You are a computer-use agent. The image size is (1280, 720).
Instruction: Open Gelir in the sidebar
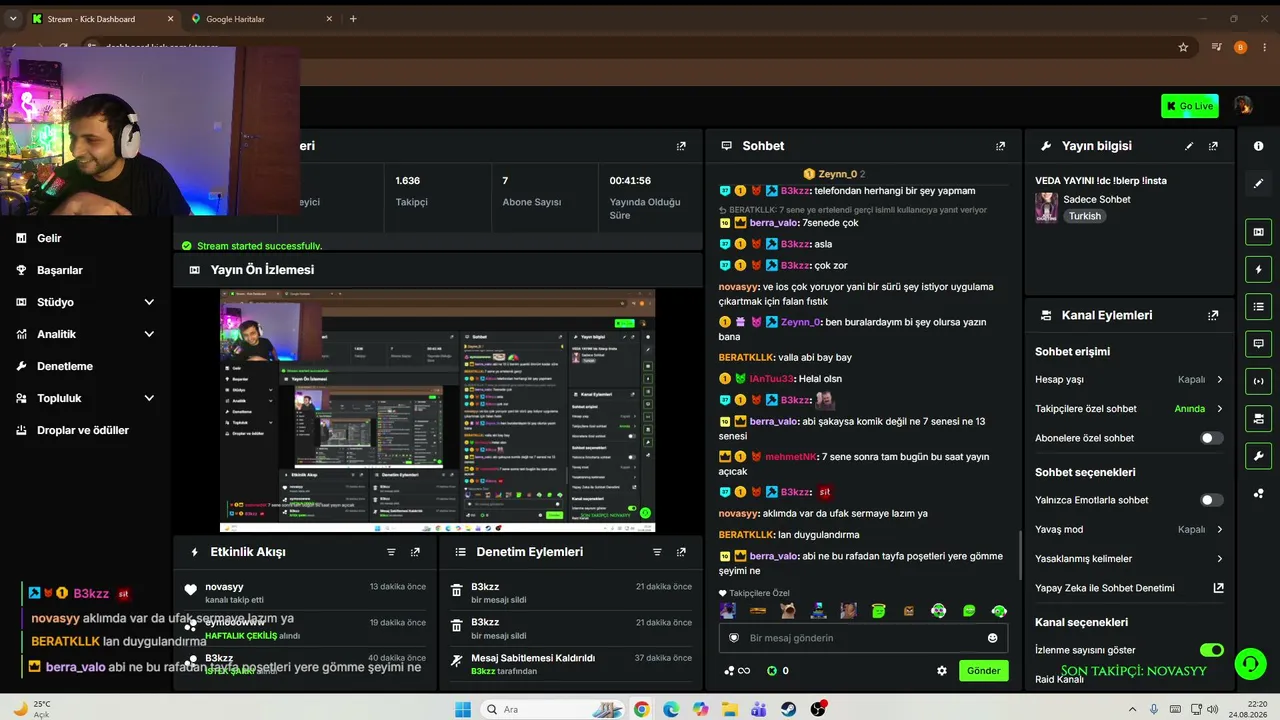[49, 238]
